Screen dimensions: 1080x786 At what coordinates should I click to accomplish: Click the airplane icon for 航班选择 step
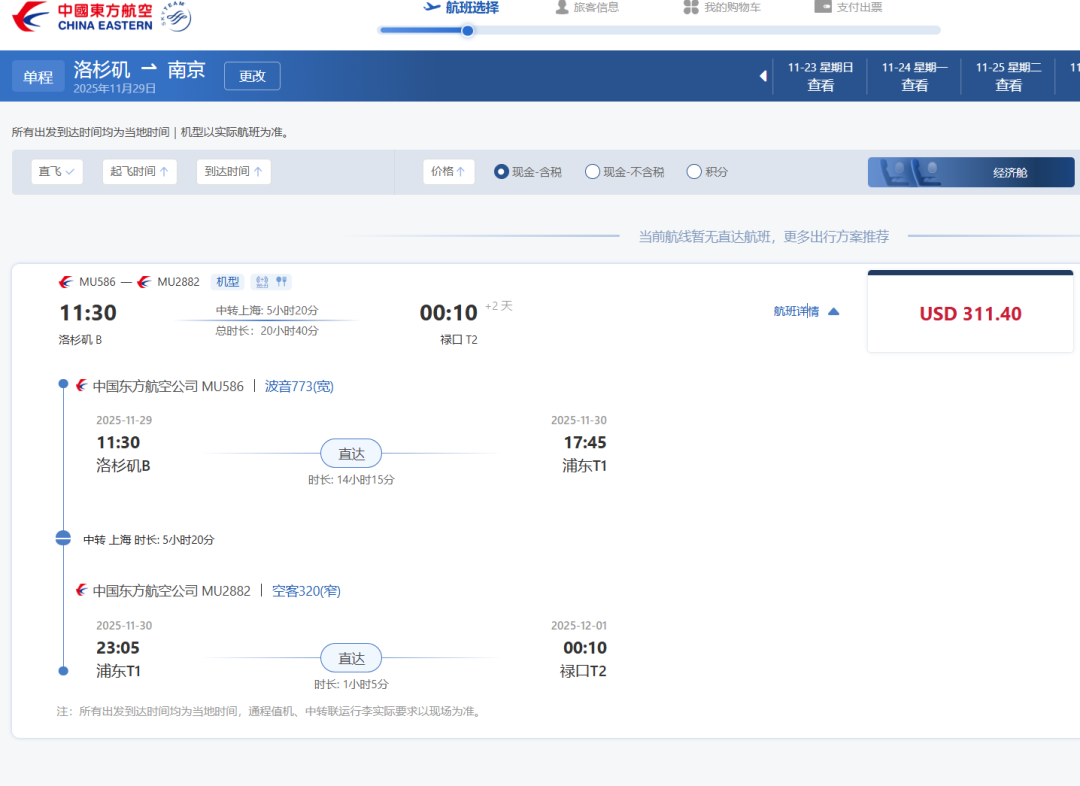point(433,7)
